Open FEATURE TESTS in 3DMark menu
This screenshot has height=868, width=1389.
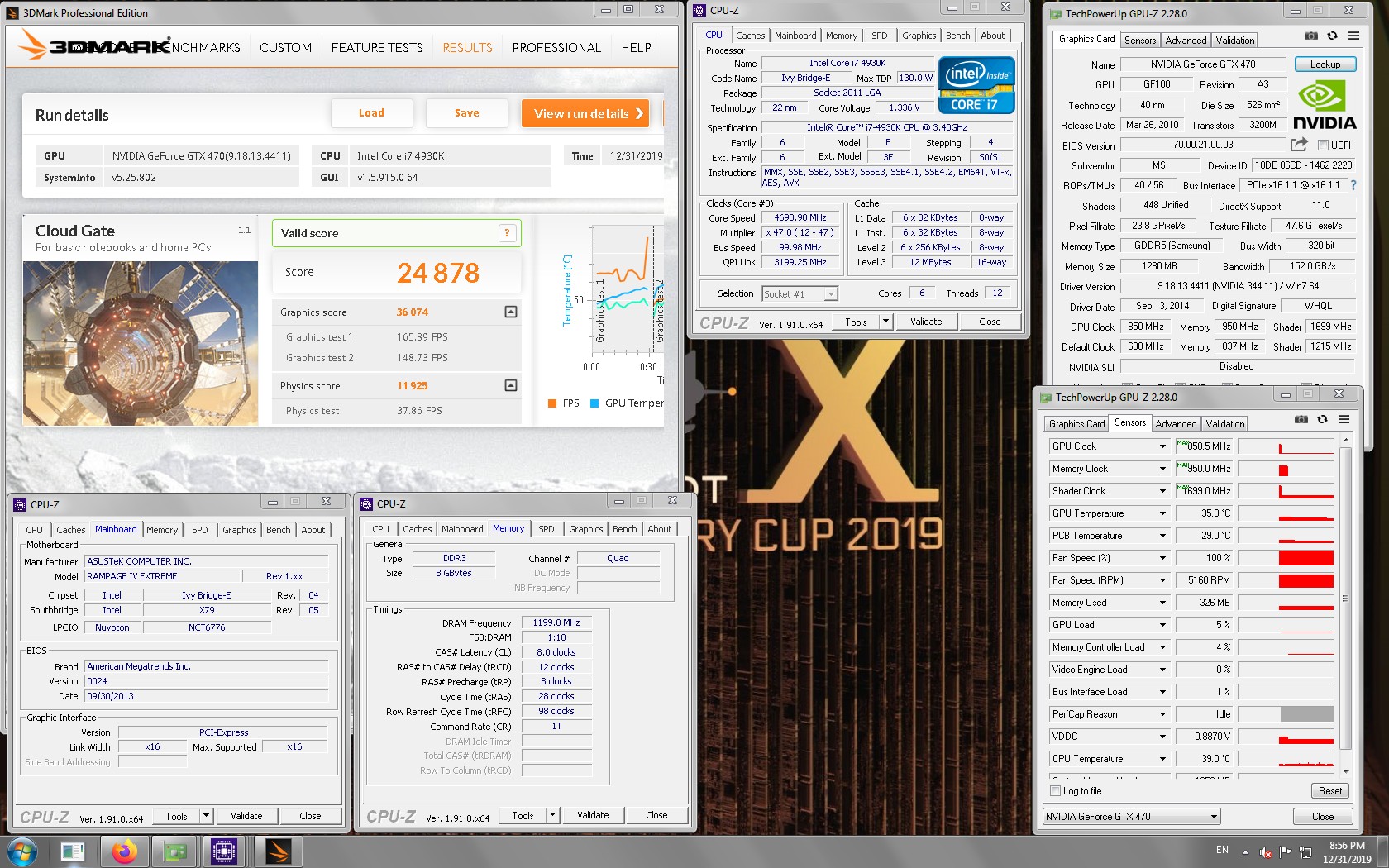(x=377, y=48)
